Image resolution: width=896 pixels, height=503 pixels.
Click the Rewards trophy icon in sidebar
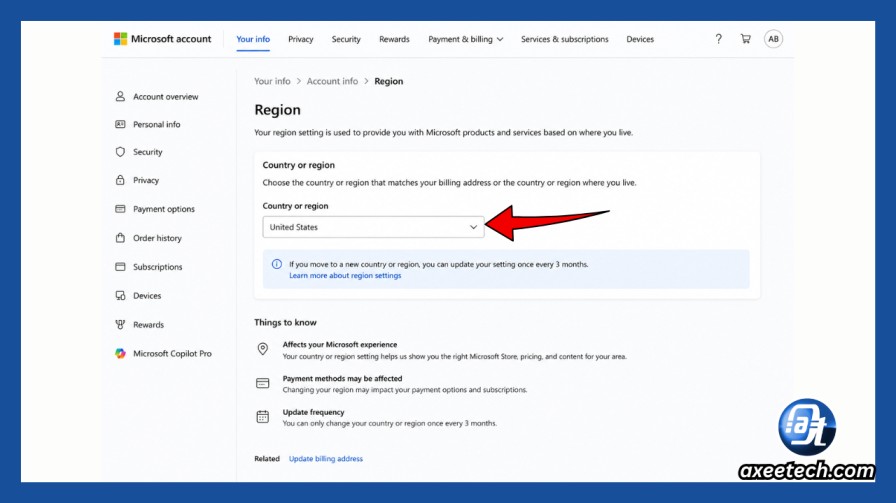[120, 324]
